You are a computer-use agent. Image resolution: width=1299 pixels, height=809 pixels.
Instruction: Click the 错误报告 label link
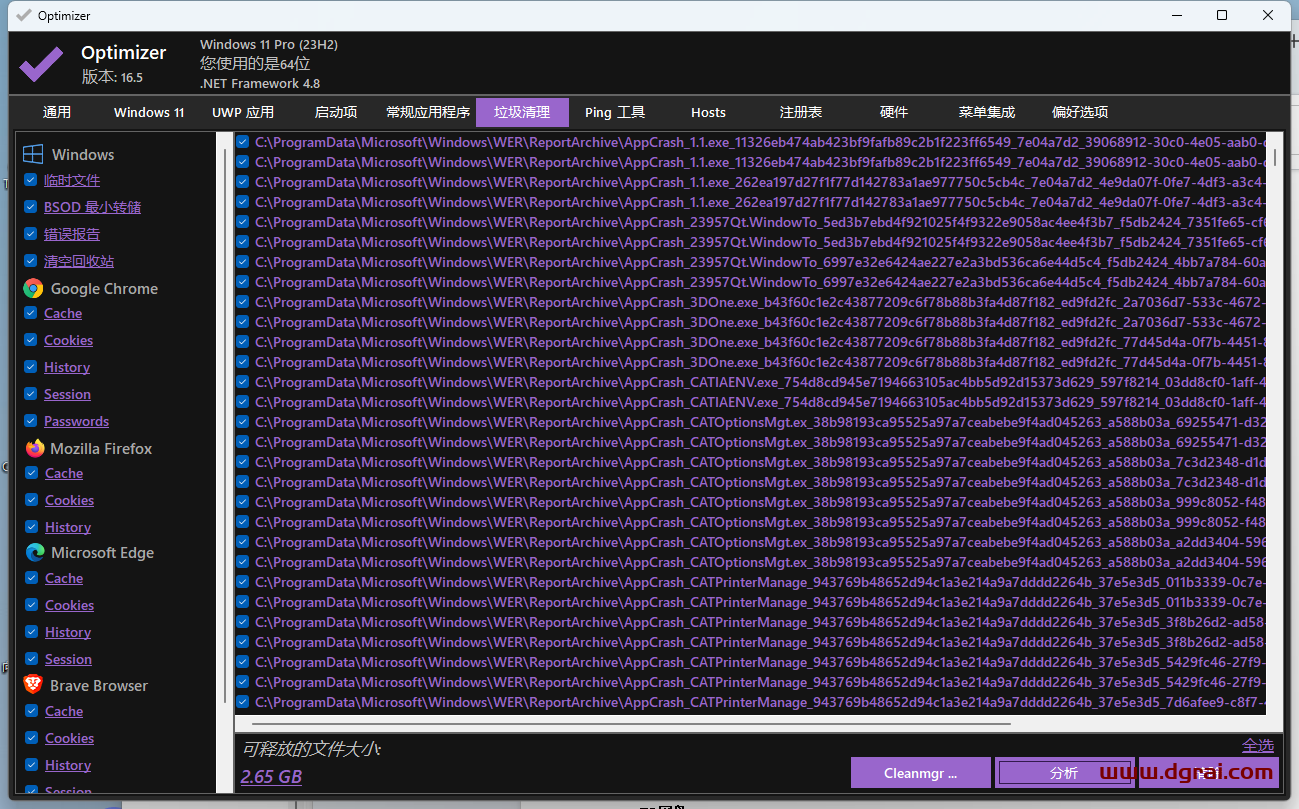point(72,234)
